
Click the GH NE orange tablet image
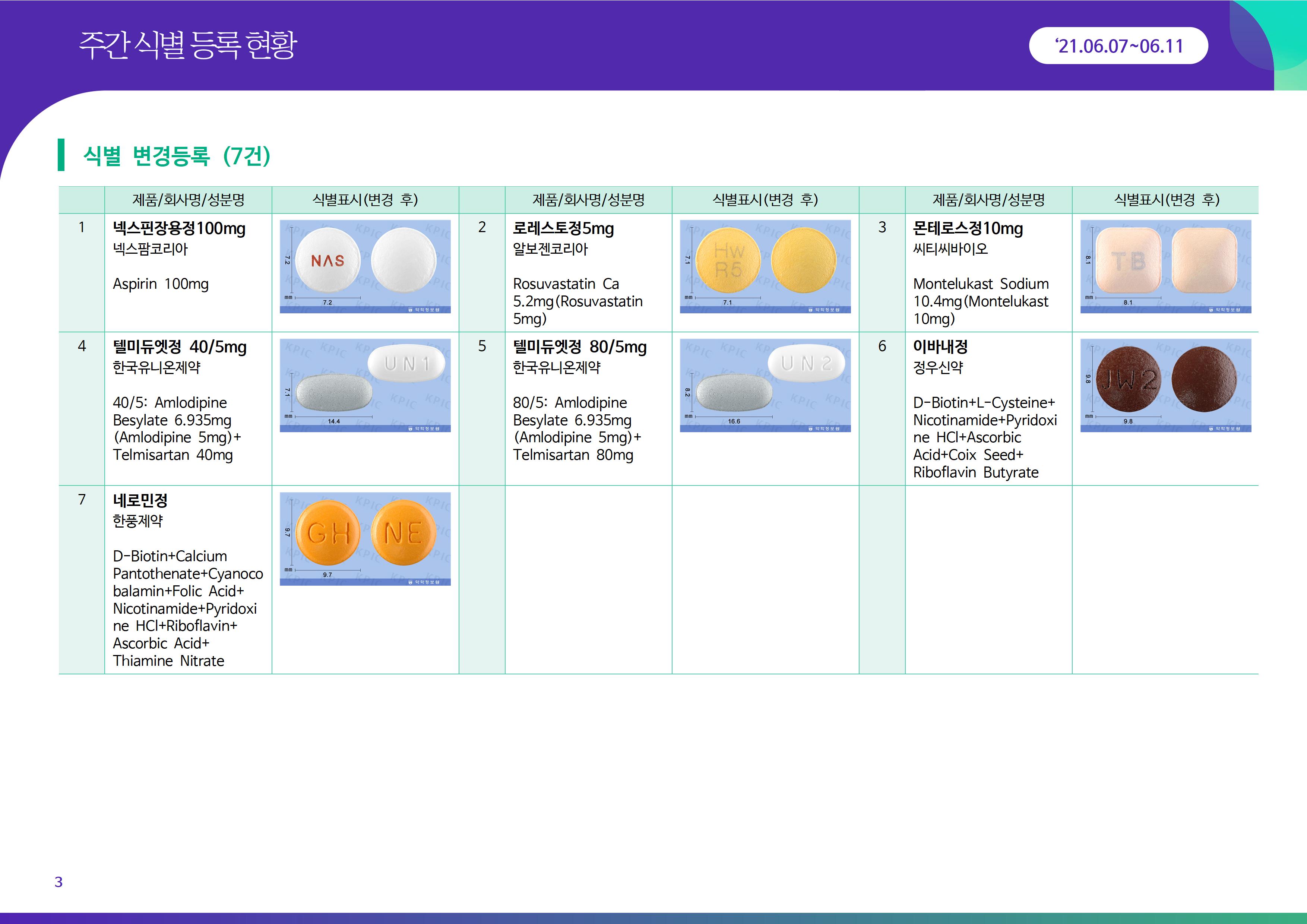(365, 539)
